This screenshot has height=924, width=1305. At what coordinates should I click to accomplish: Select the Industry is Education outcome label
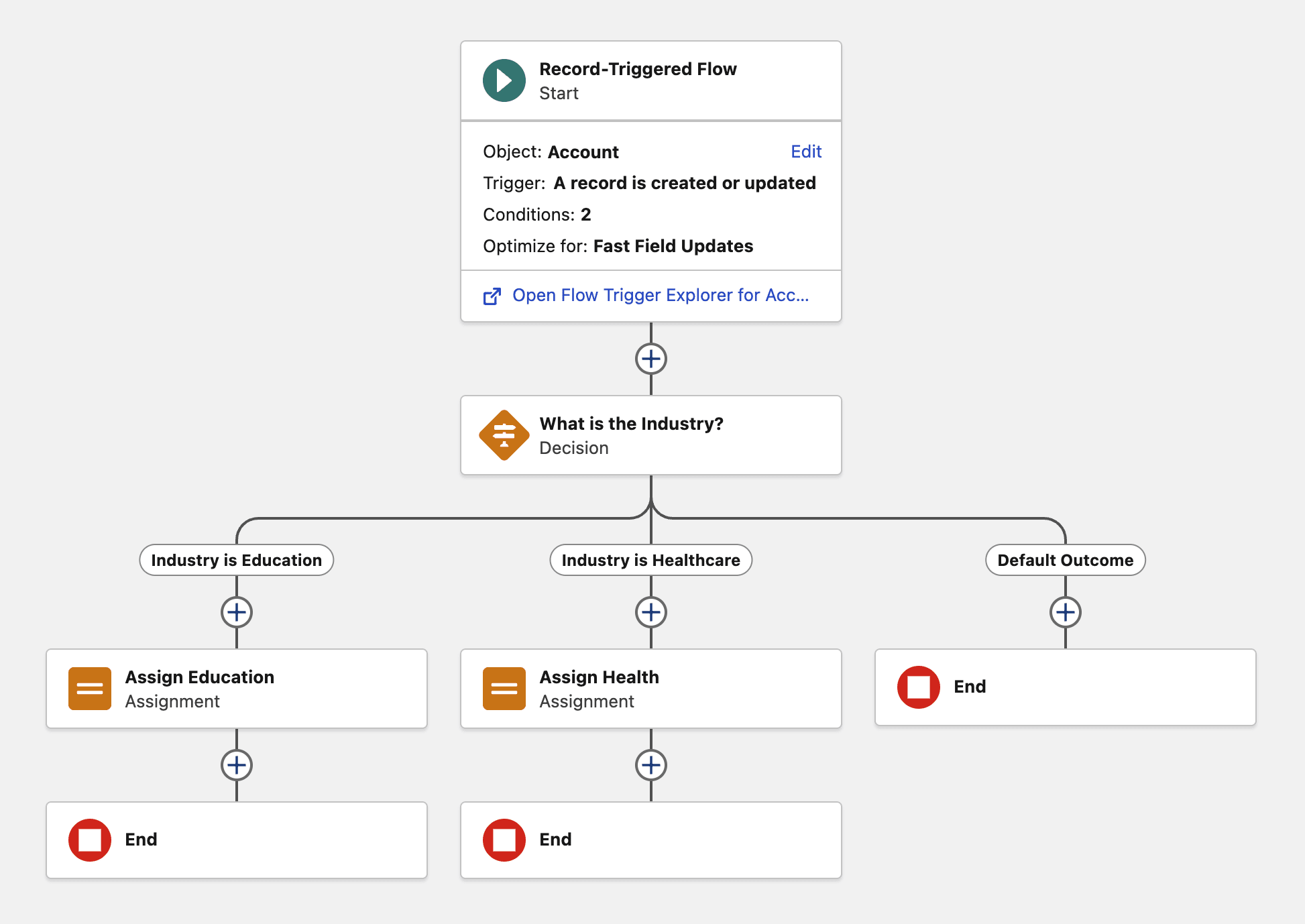237,560
